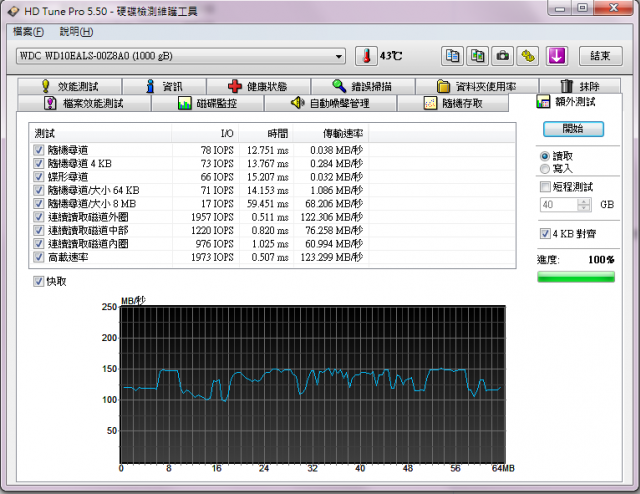Viewport: 640px width, 494px height.
Task: Copy screenshot to clipboard icon
Action: tap(478, 56)
